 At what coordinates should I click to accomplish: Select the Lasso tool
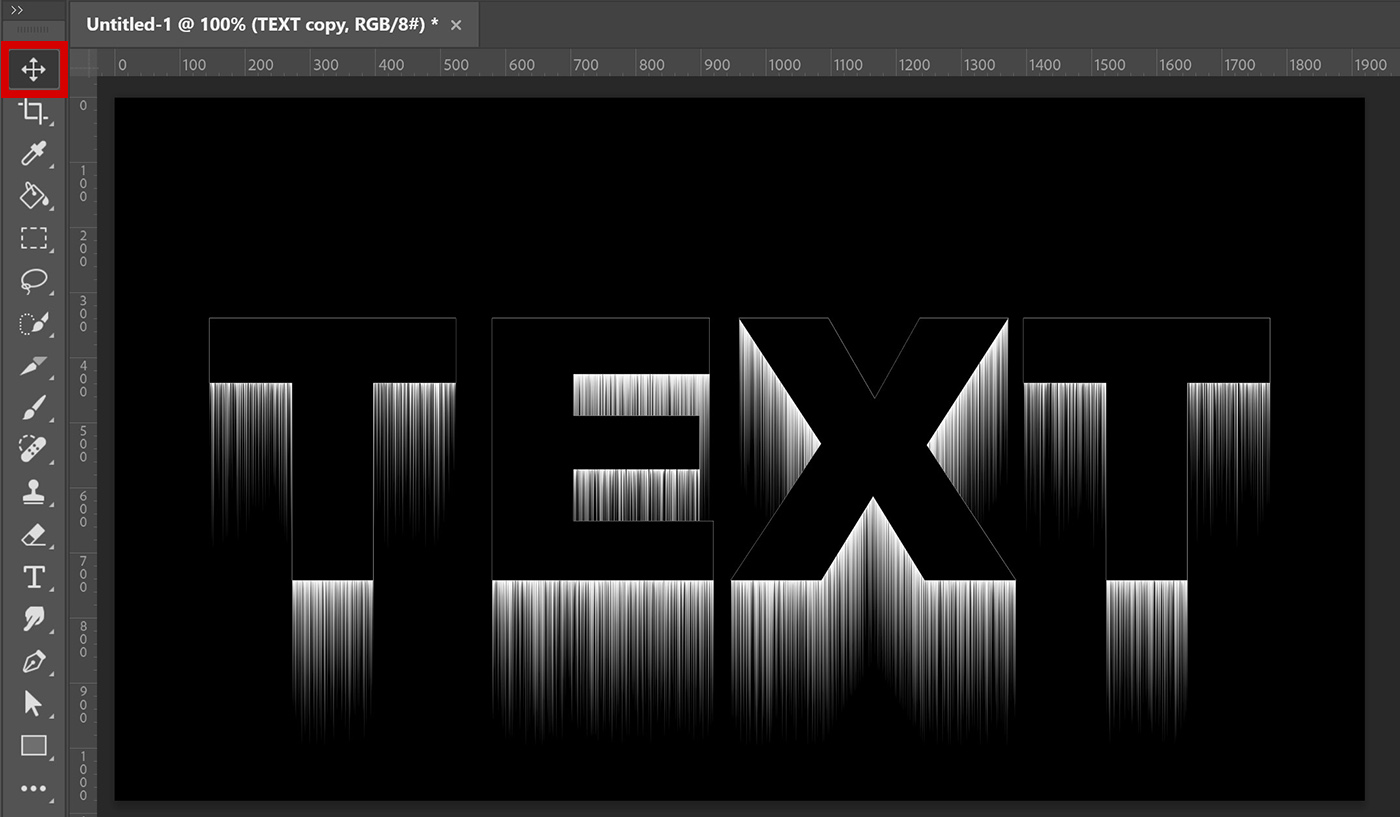click(x=33, y=282)
